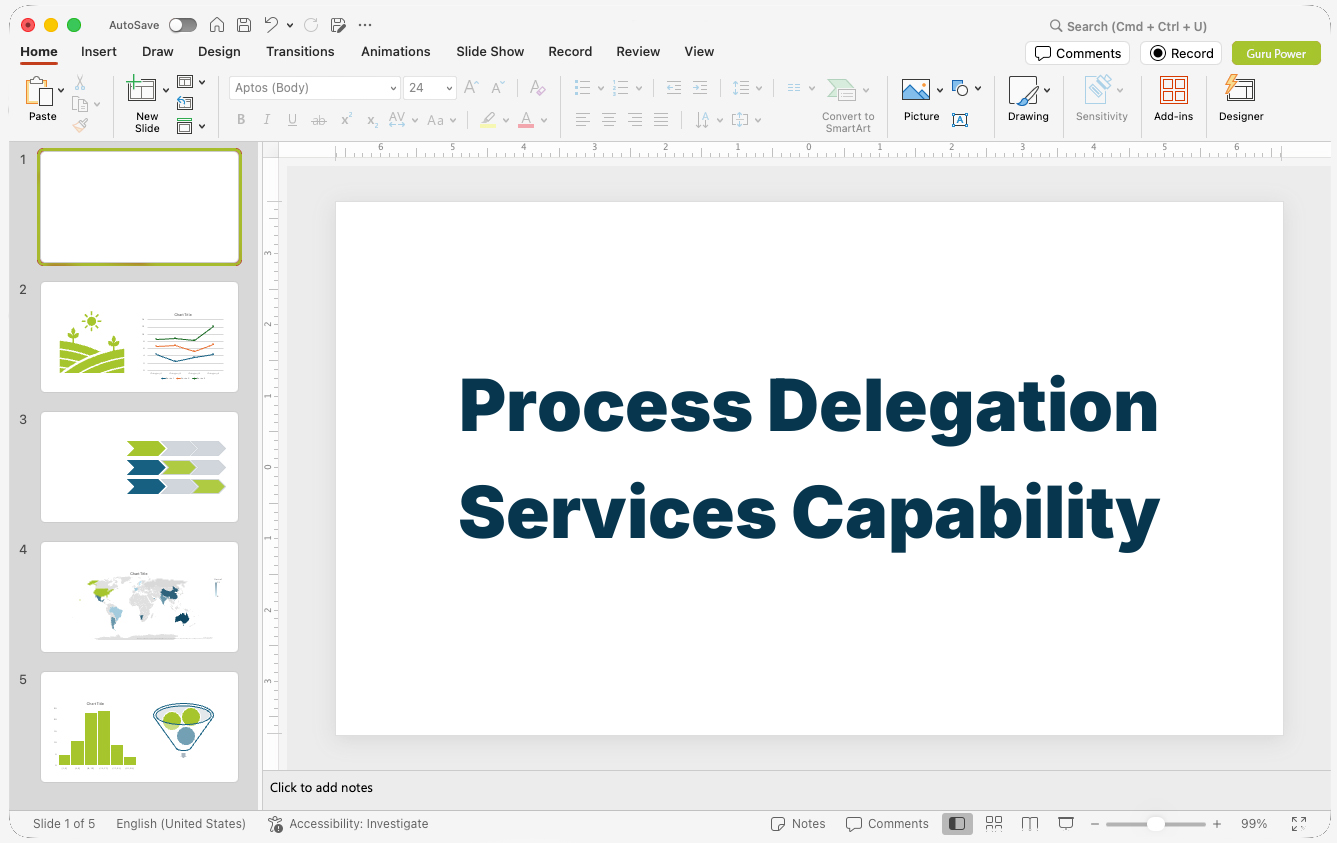The height and width of the screenshot is (843, 1337).
Task: Click the Accessibility checker icon in status bar
Action: tap(276, 824)
